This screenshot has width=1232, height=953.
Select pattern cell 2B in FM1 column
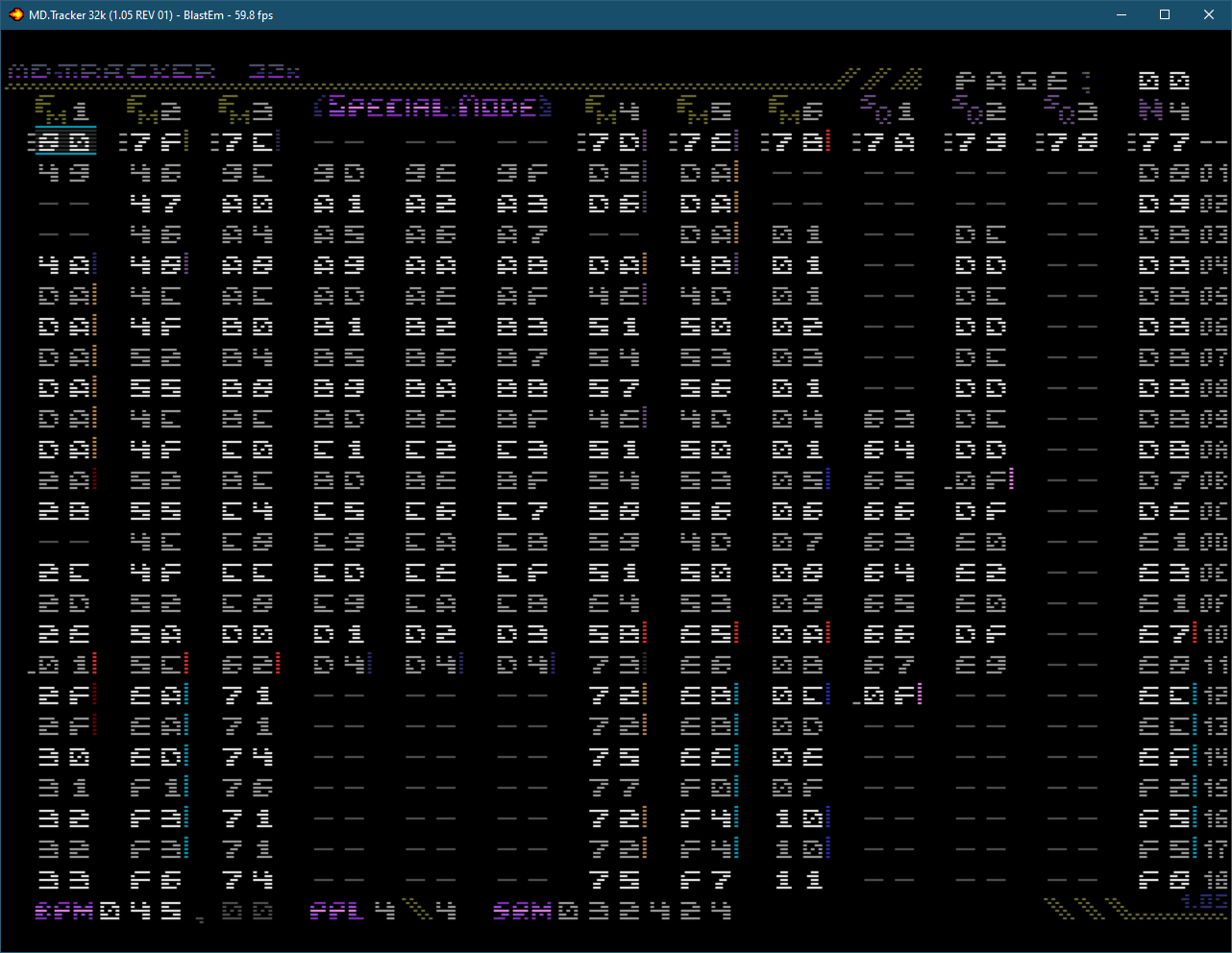coord(64,511)
